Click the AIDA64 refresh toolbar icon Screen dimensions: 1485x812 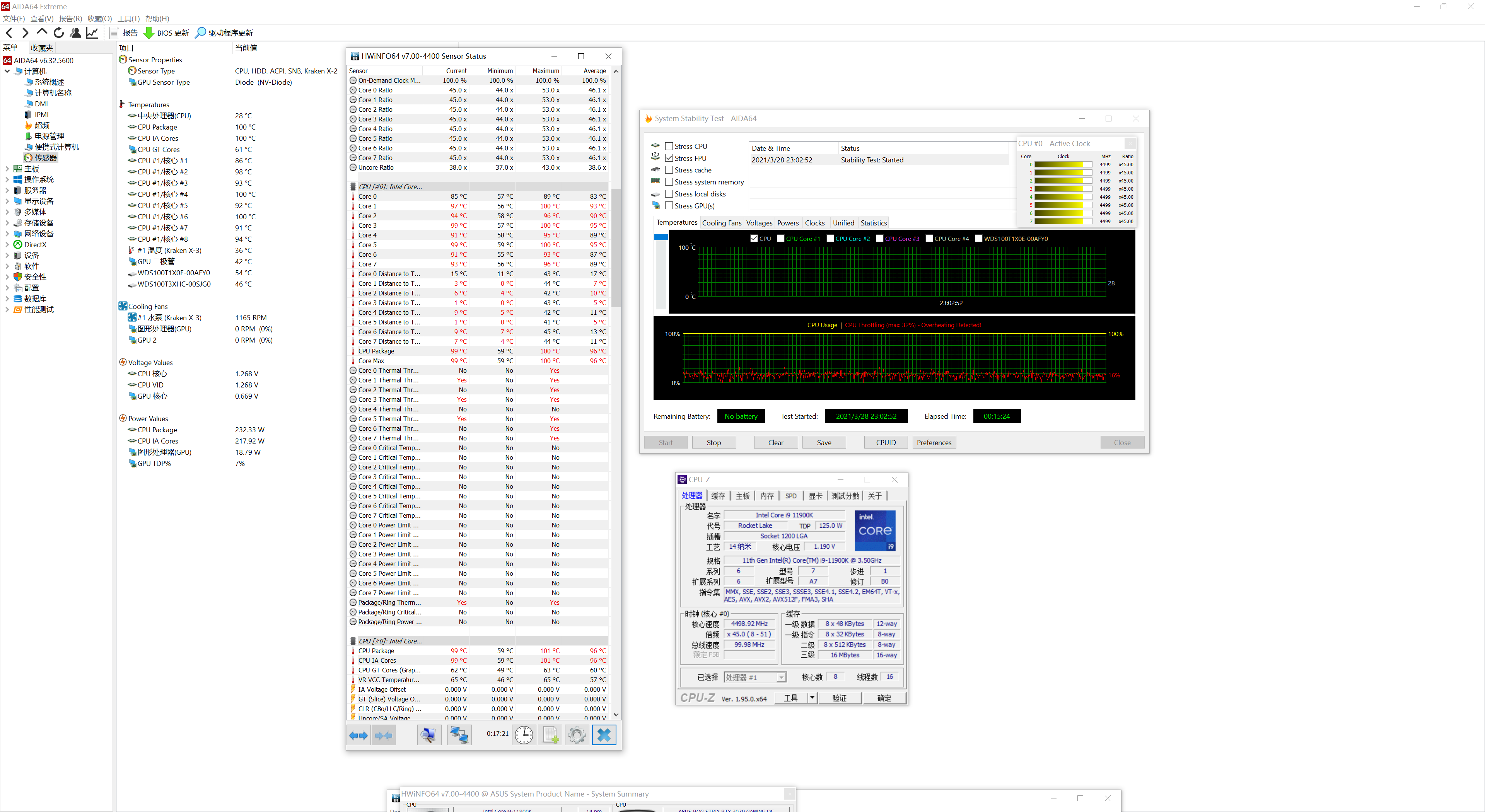58,33
